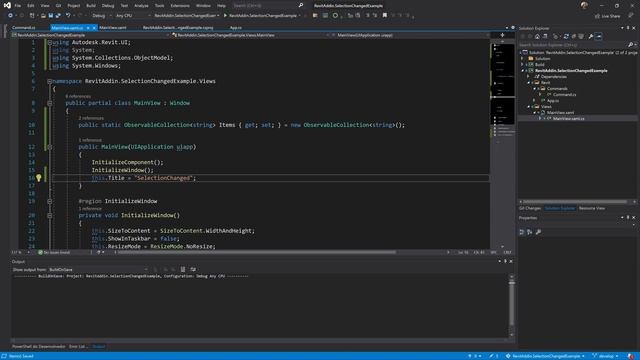This screenshot has width=640, height=360.
Task: Open the File menu
Action: pyautogui.click(x=18, y=6)
